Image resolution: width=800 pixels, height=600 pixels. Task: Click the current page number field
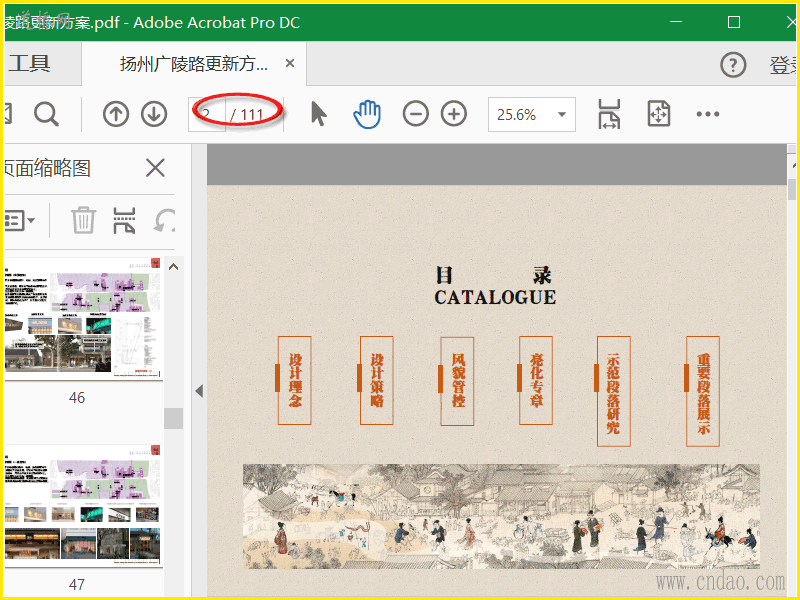pos(207,114)
